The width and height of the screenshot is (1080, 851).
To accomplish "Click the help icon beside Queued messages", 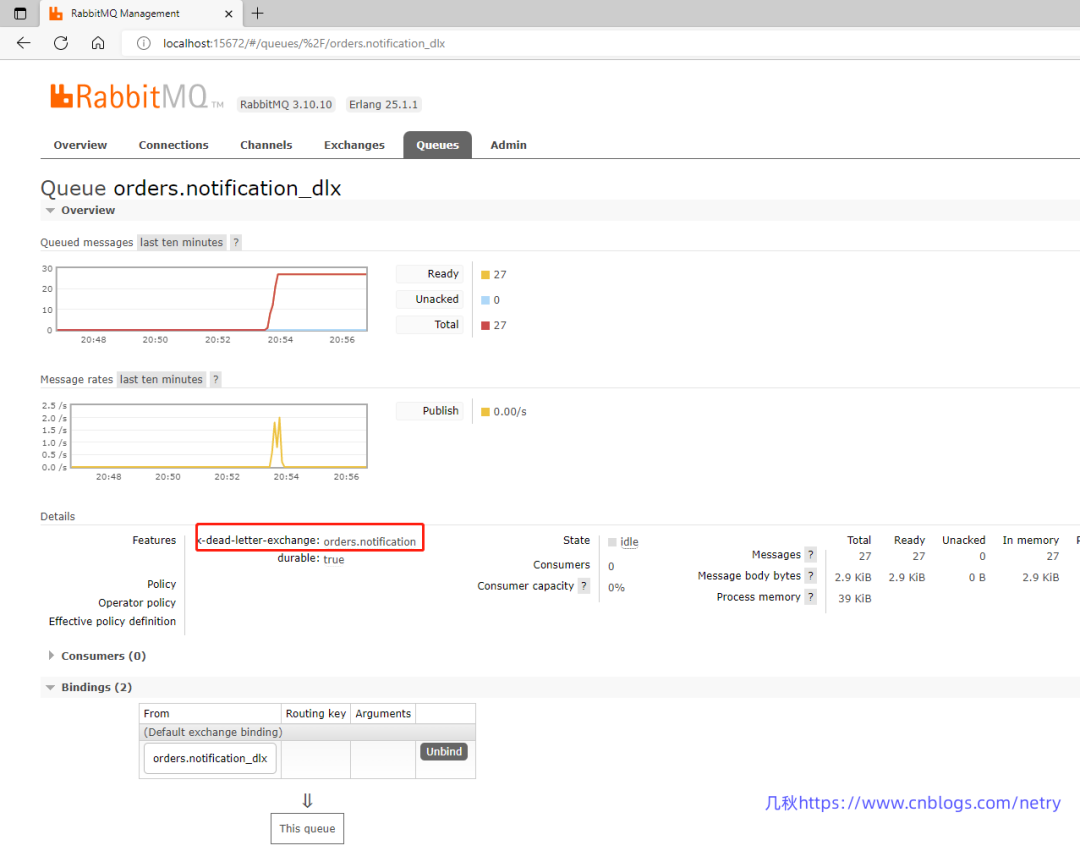I will [x=236, y=242].
